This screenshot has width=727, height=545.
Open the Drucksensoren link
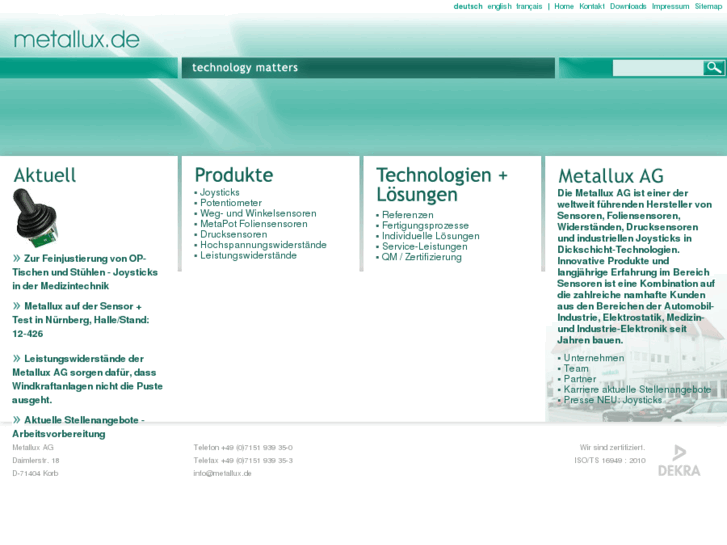tap(234, 234)
